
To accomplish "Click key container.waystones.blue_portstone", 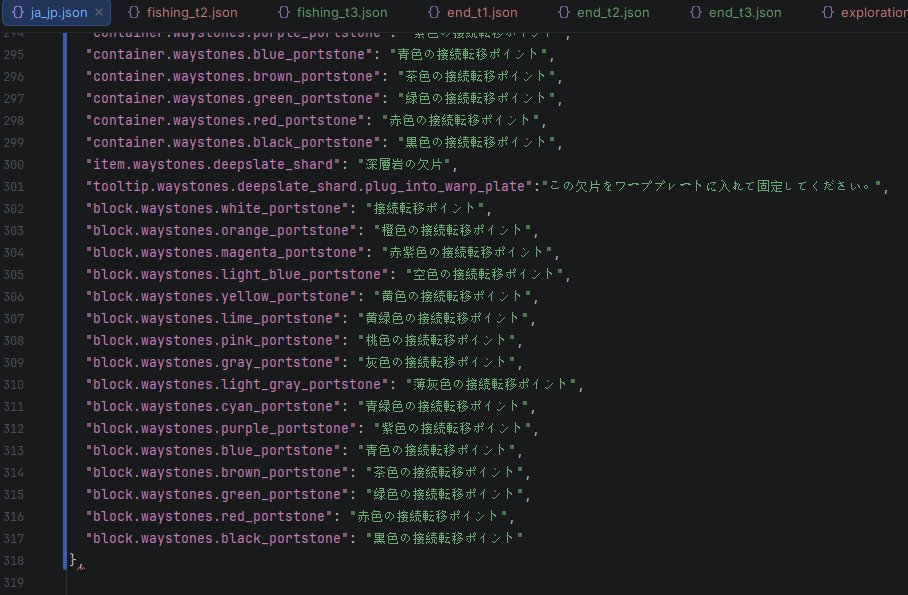I will (229, 54).
